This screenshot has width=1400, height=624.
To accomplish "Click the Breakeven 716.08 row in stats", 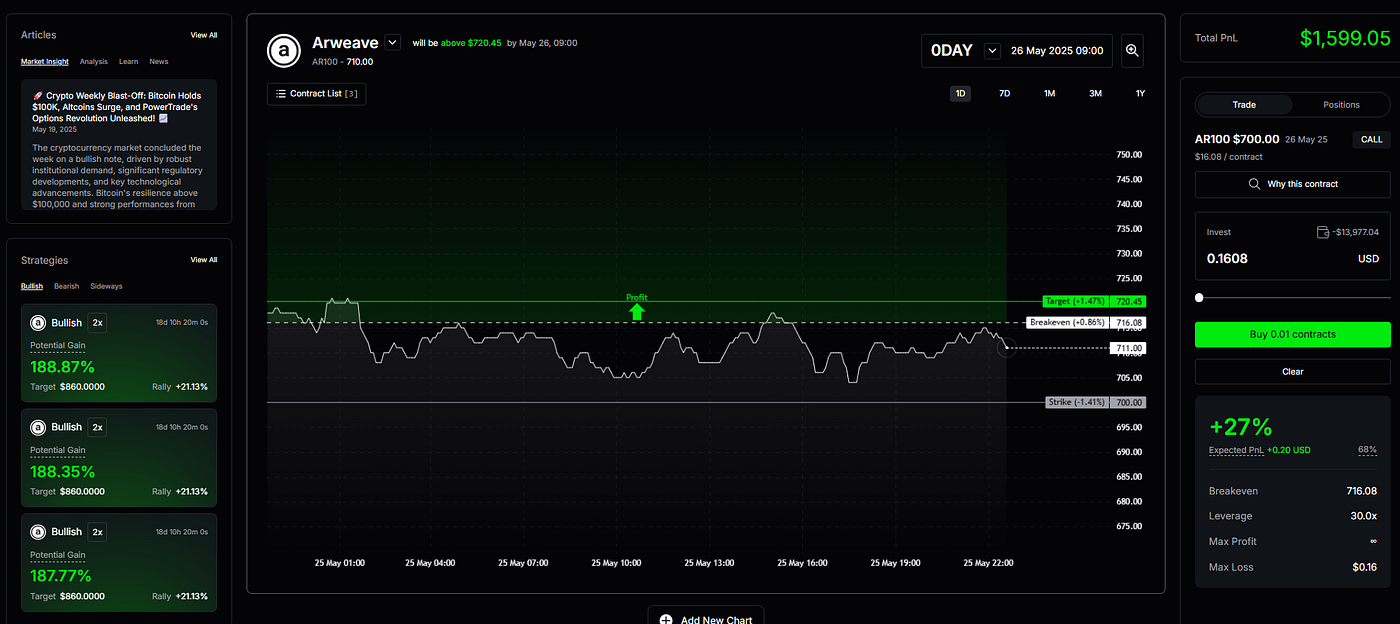I will (x=1292, y=491).
